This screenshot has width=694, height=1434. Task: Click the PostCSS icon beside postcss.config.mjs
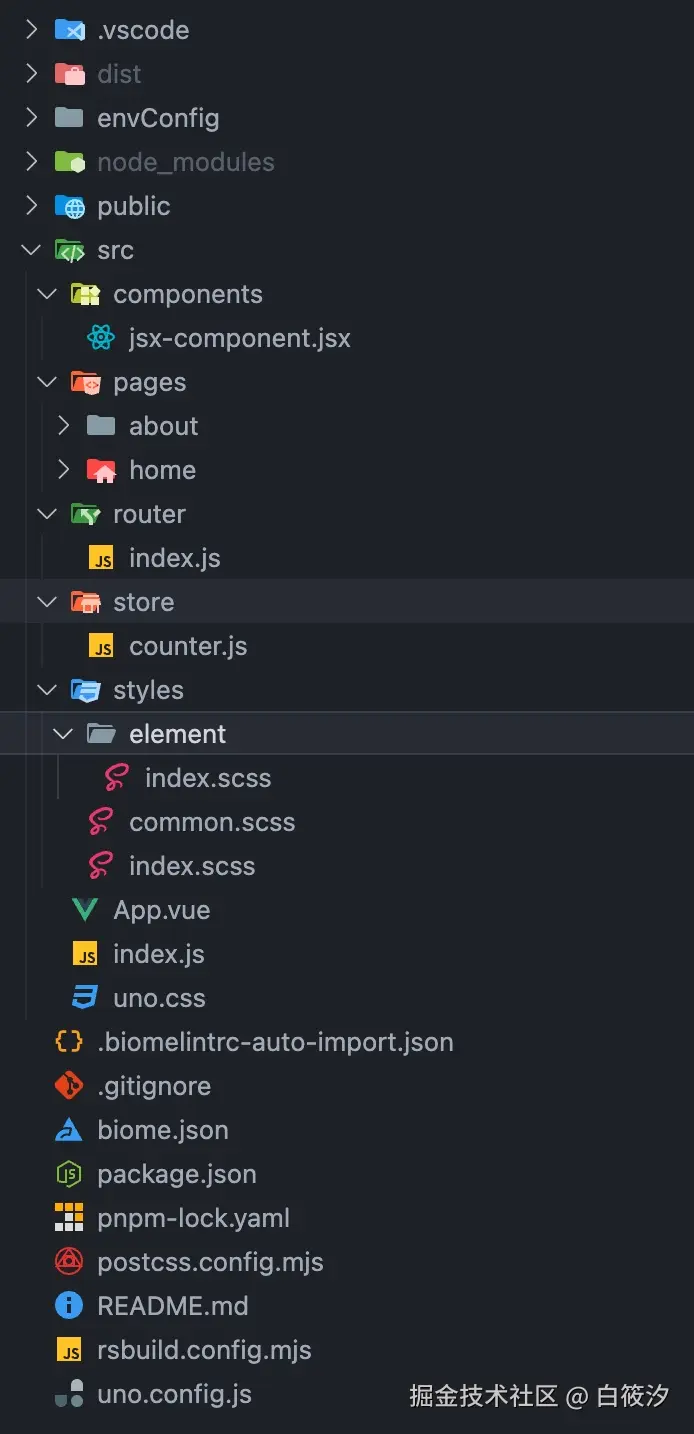coord(69,1262)
